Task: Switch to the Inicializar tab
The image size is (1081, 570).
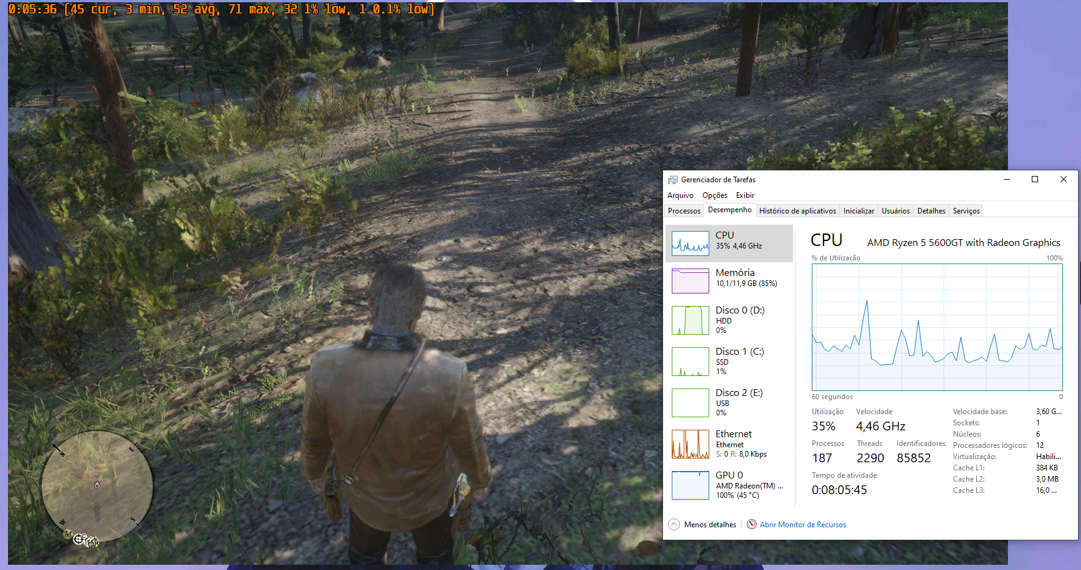Action: pos(858,211)
